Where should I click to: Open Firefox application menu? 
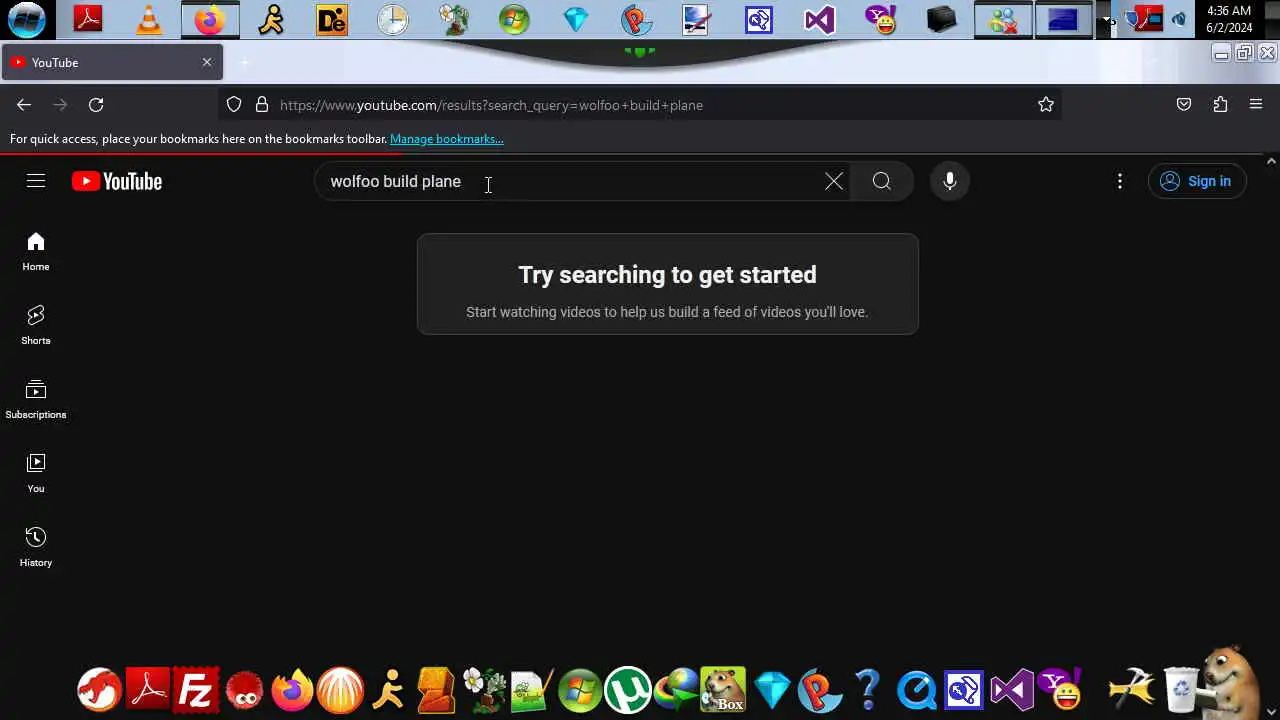point(1256,105)
